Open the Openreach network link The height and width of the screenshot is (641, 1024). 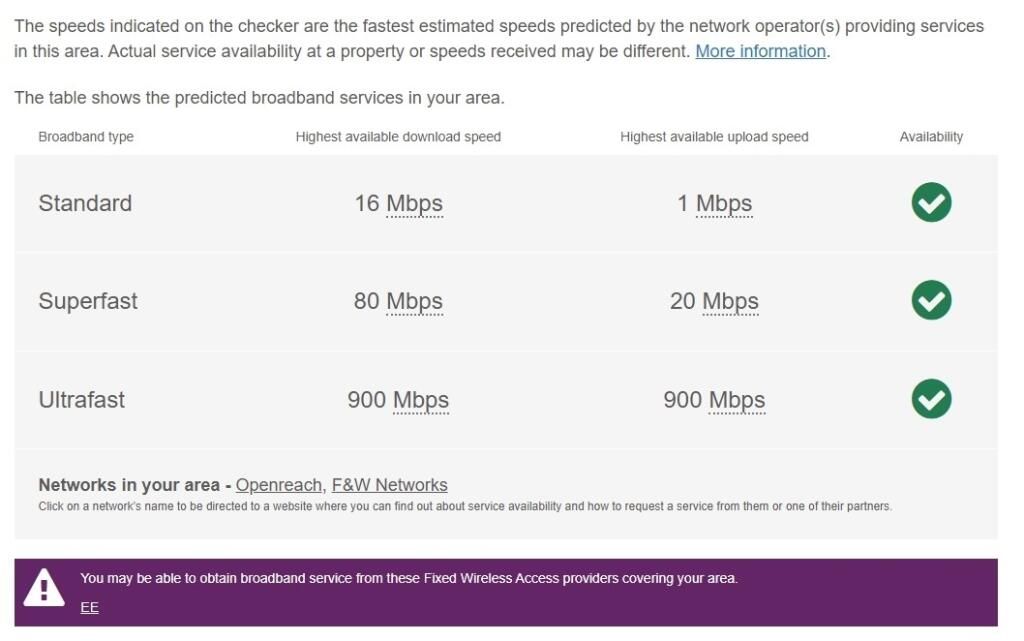click(279, 485)
